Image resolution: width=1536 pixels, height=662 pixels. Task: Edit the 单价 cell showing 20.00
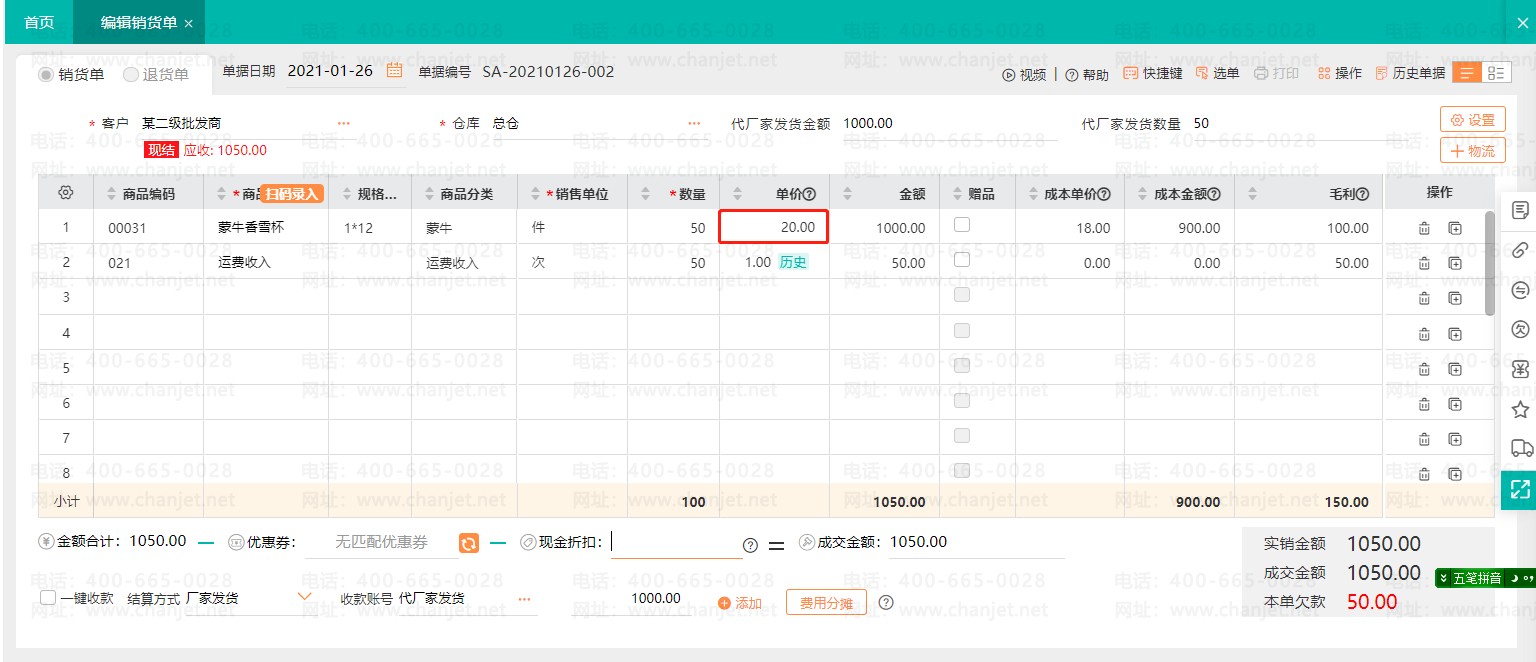tap(774, 228)
